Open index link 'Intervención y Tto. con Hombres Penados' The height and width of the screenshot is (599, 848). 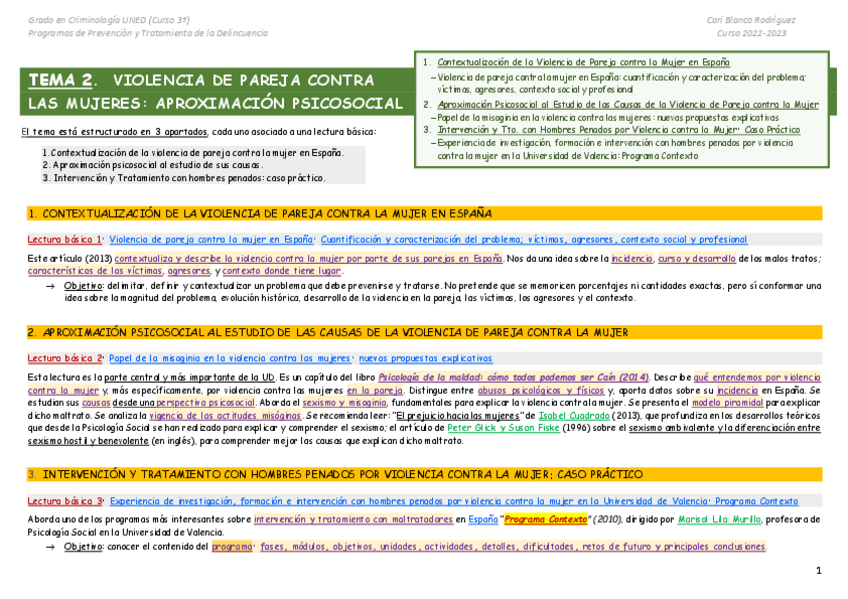619,130
